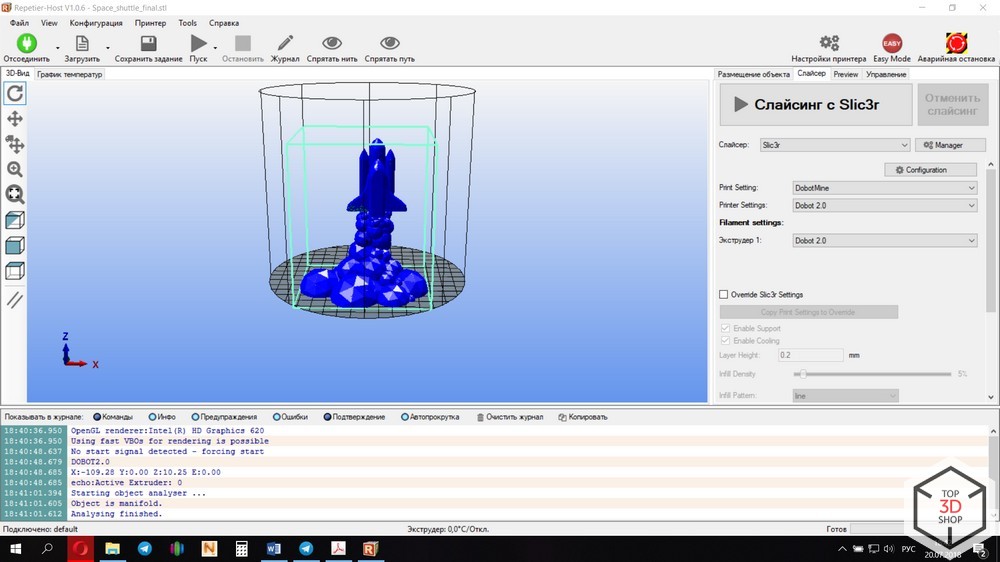Click Копировать log button
The width and height of the screenshot is (1000, 562).
[x=583, y=417]
